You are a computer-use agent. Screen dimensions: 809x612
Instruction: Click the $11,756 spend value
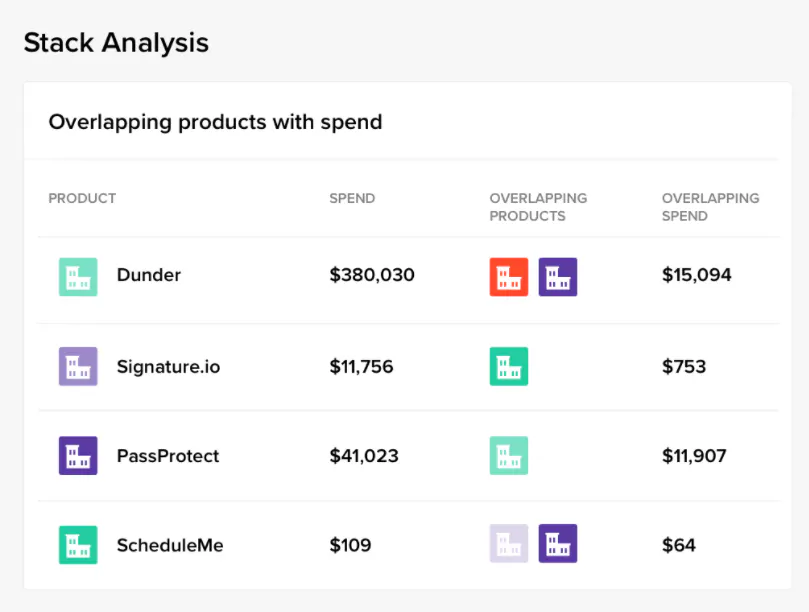click(x=361, y=367)
